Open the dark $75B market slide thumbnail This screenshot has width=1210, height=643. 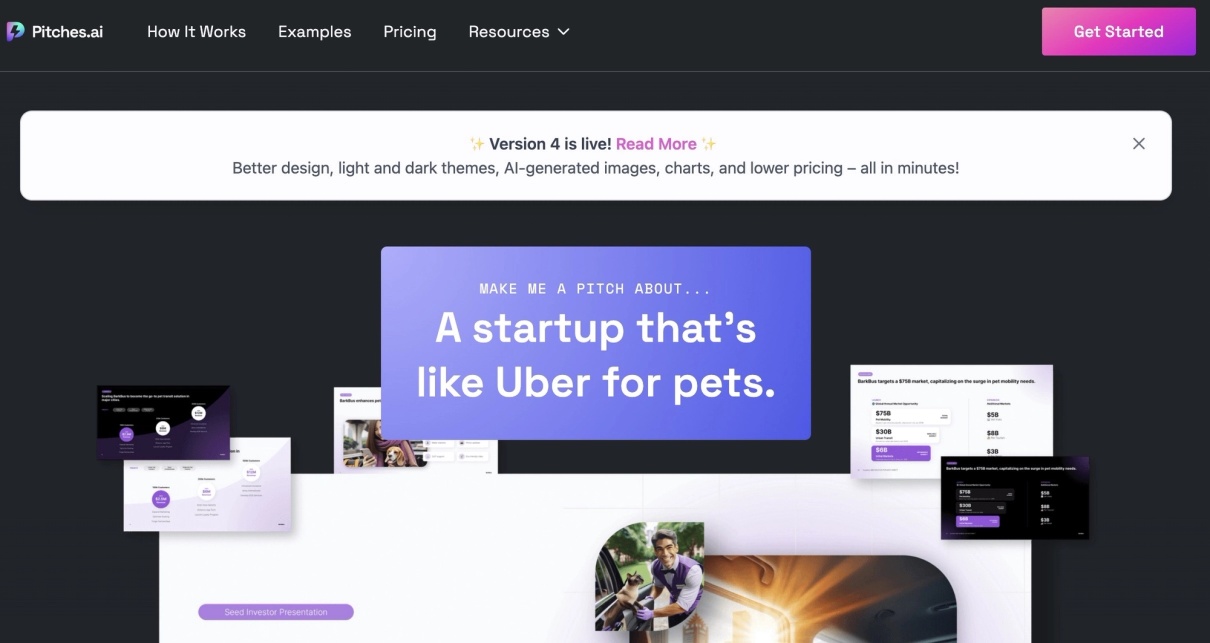pos(1014,498)
